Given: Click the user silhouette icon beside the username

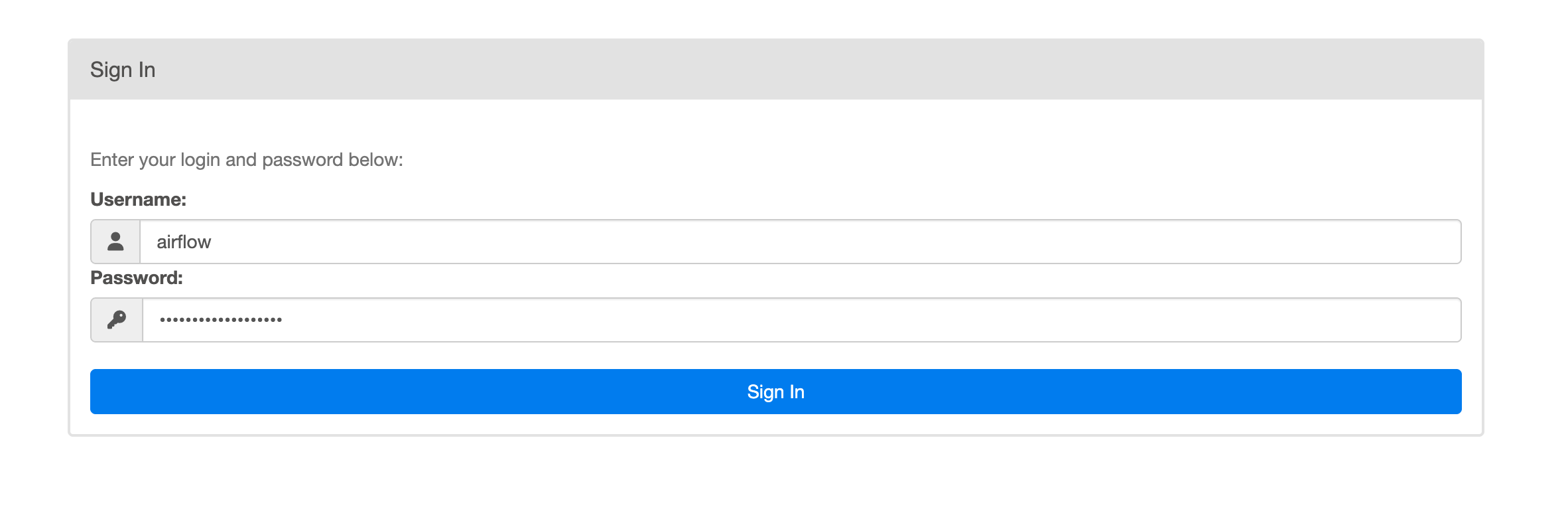Looking at the screenshot, I should [x=115, y=242].
